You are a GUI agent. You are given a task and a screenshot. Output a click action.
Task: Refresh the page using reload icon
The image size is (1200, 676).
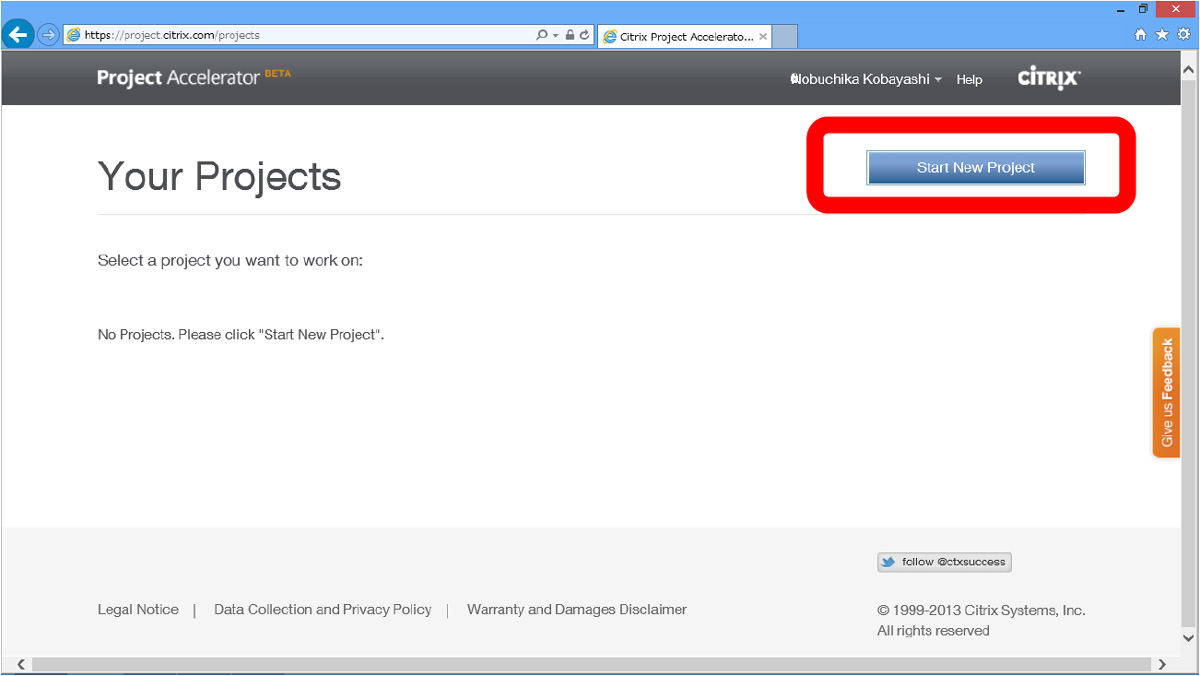pyautogui.click(x=585, y=35)
